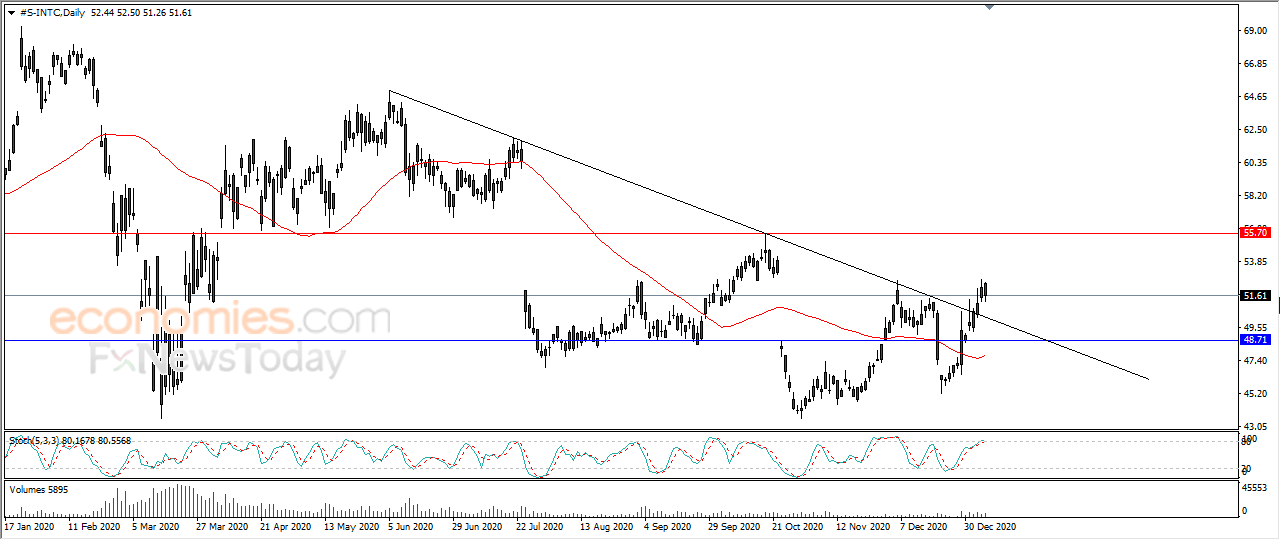This screenshot has width=1280, height=540.
Task: Click the OHLC values 52.44 52.50 51.26 51.61
Action: point(142,11)
